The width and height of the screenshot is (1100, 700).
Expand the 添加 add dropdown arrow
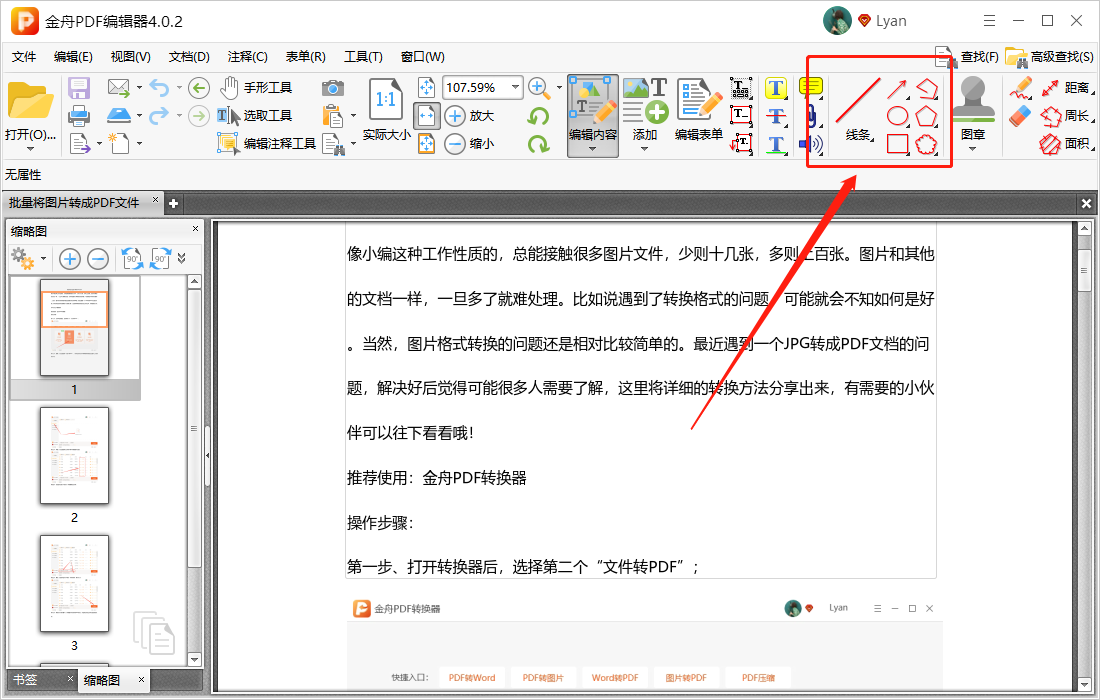(x=645, y=149)
